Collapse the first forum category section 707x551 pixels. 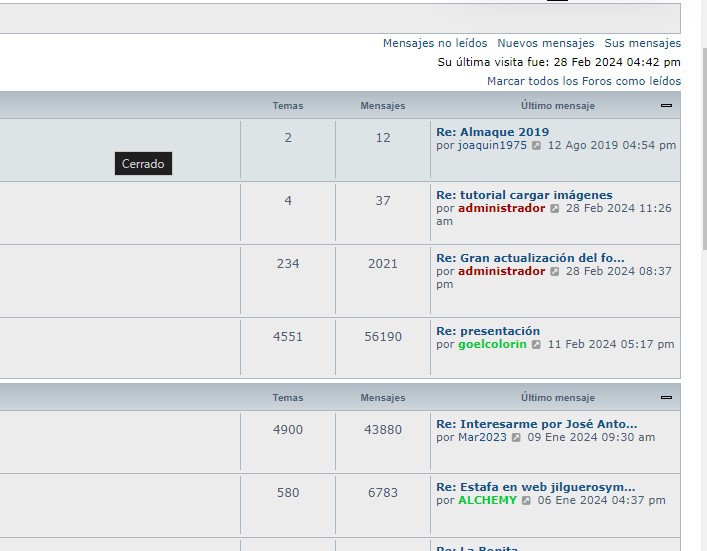point(666,106)
